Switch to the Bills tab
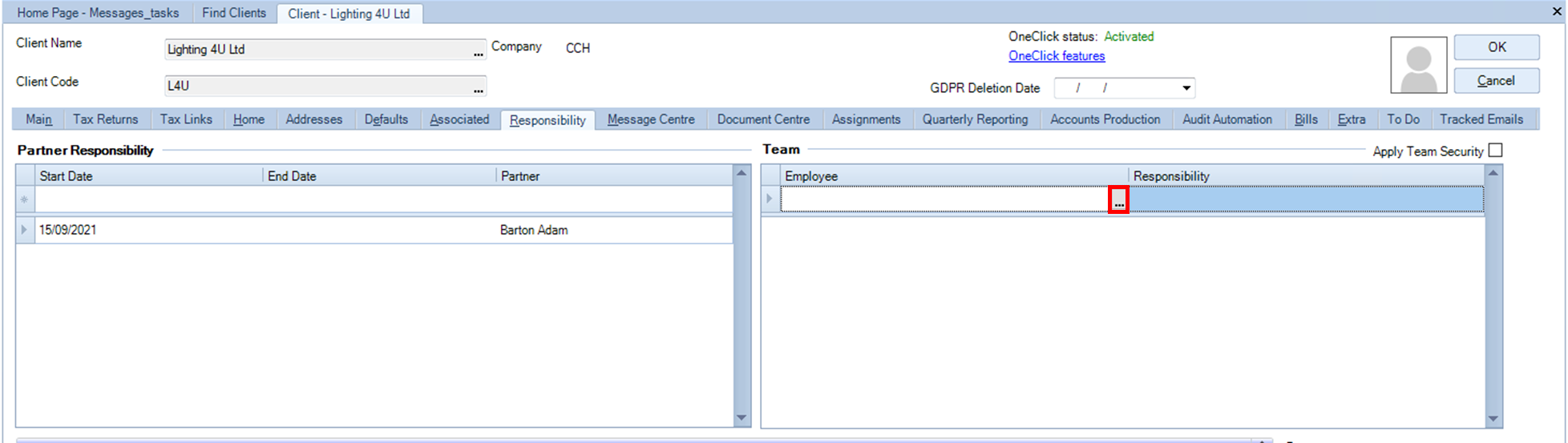The height and width of the screenshot is (443, 1568). [x=1306, y=119]
